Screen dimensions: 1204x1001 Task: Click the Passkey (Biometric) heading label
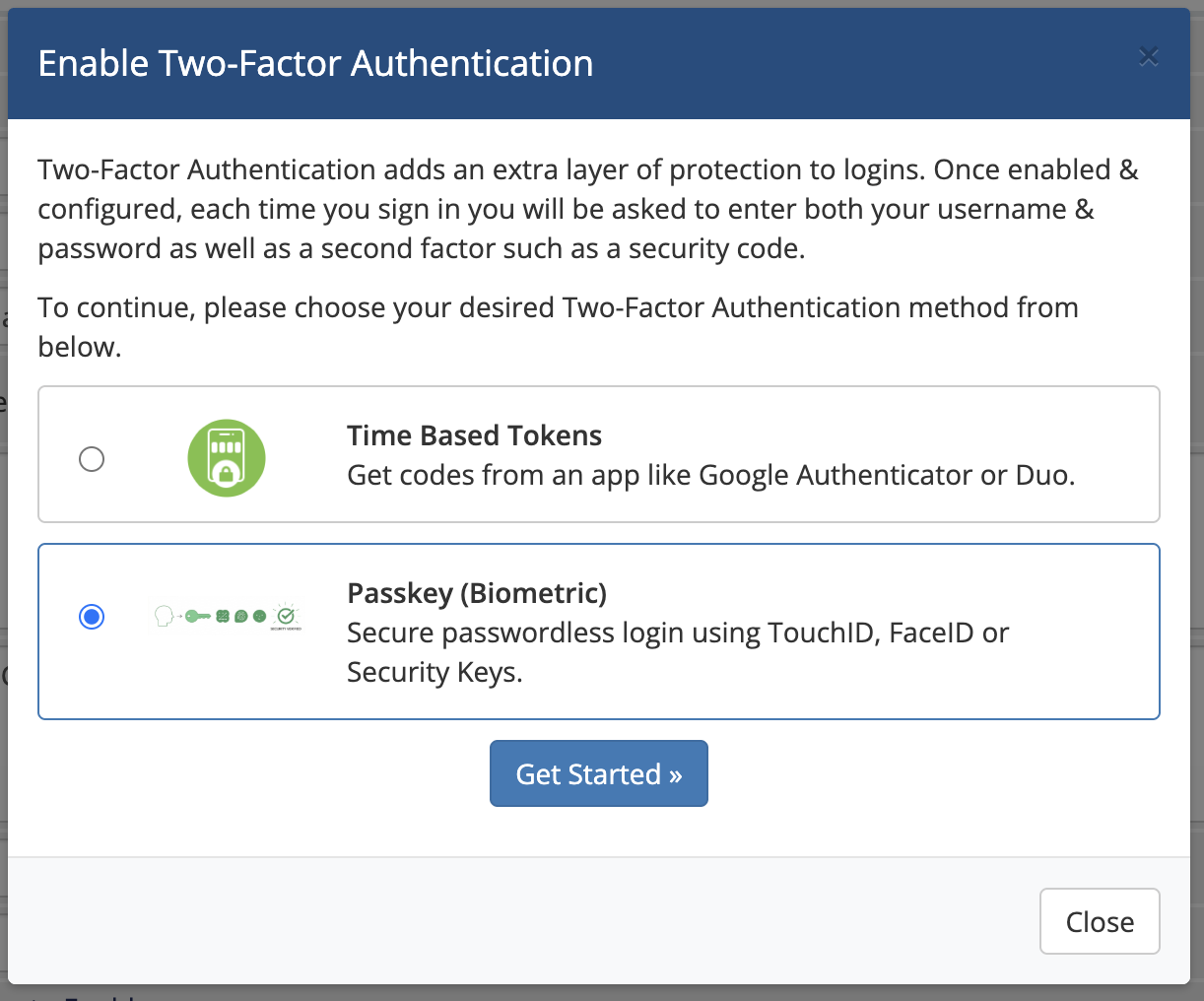click(477, 593)
